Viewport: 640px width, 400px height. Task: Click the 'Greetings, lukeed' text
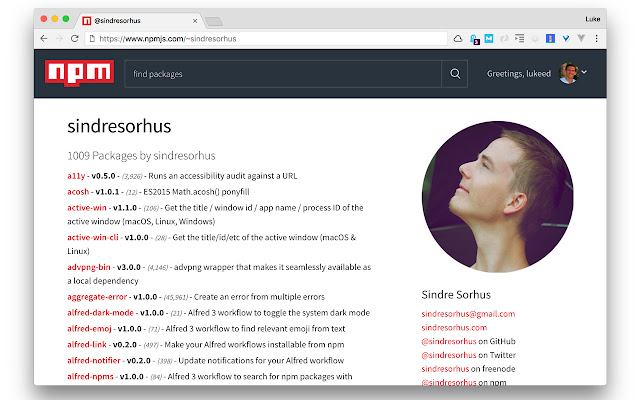(x=518, y=73)
